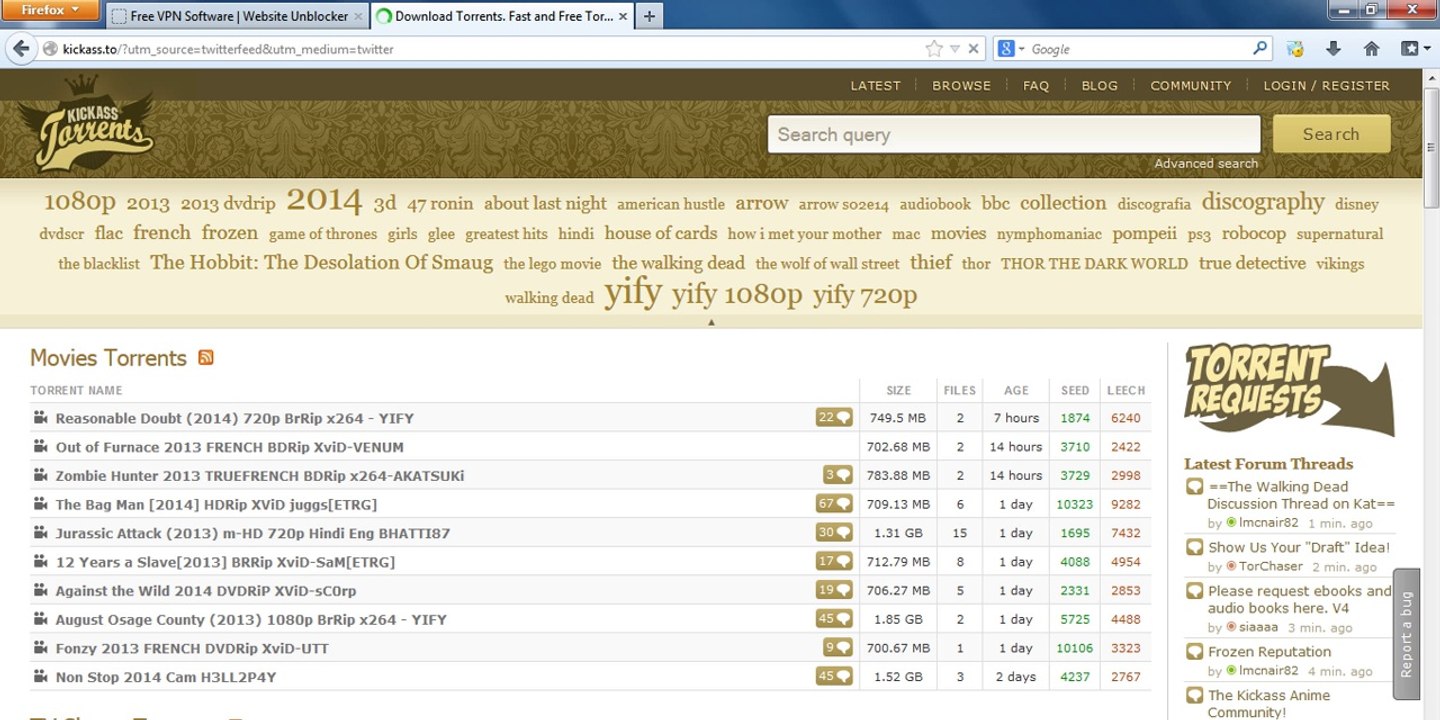Open the Non Stop 2014 Cam torrent

tap(166, 677)
